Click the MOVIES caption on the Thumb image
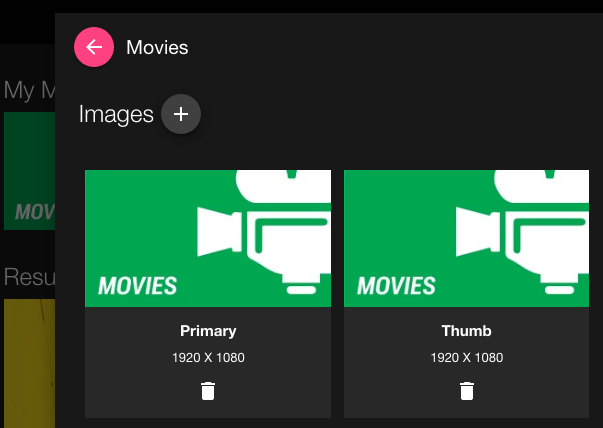This screenshot has height=428, width=603. coord(396,286)
